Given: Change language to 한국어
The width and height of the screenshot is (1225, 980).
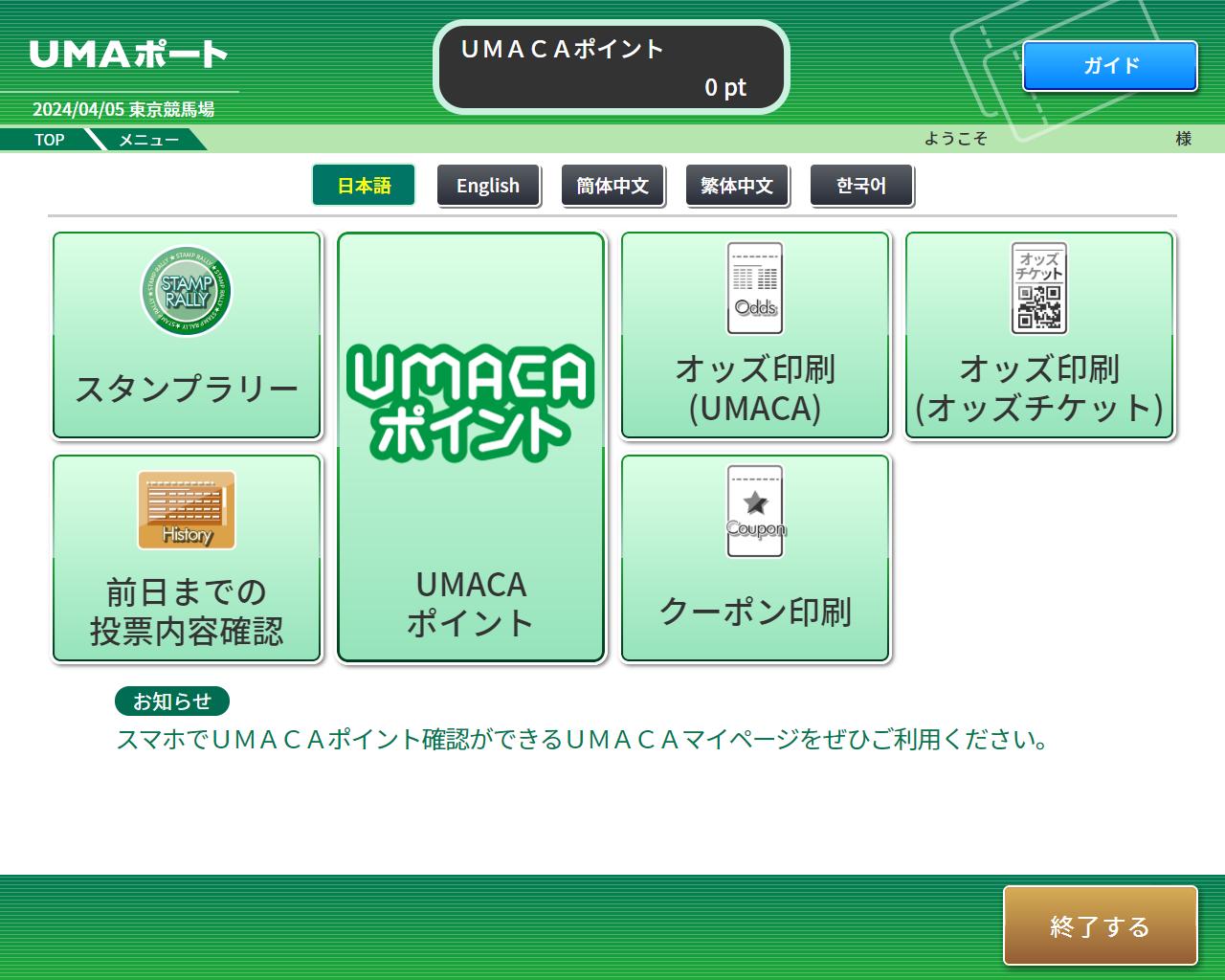Looking at the screenshot, I should click(x=861, y=186).
